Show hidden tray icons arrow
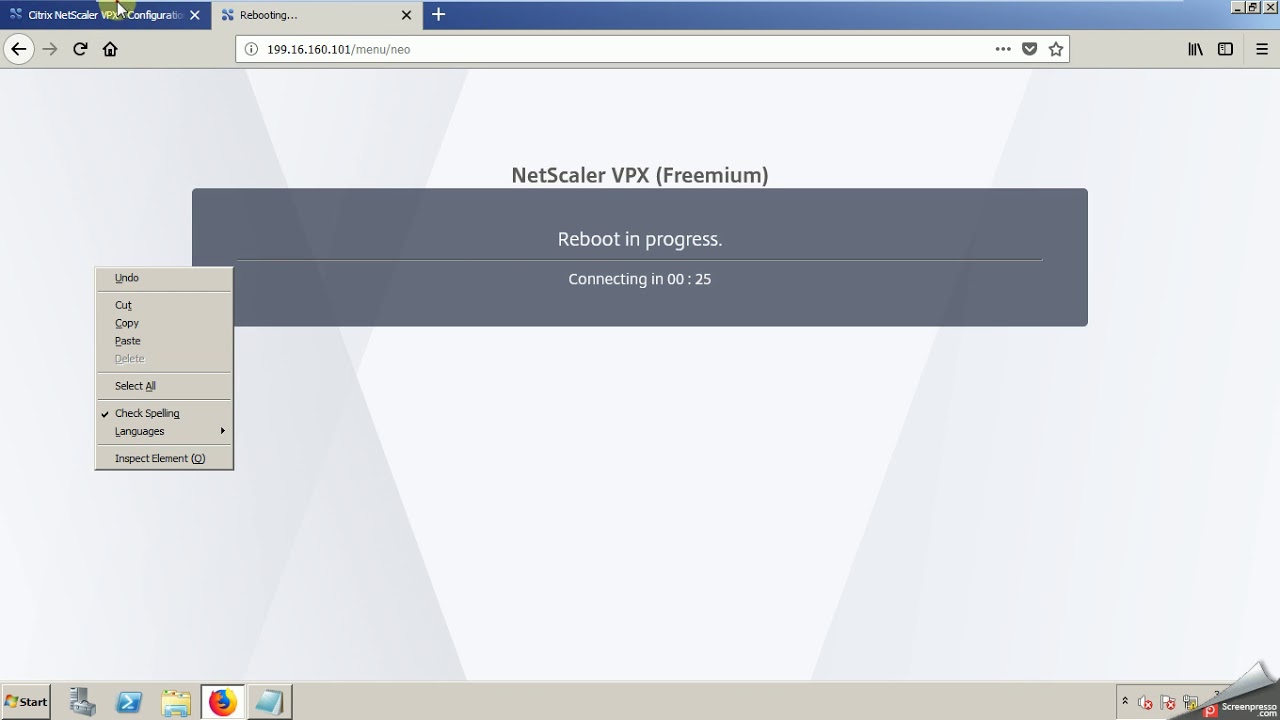The height and width of the screenshot is (720, 1280). (1125, 702)
